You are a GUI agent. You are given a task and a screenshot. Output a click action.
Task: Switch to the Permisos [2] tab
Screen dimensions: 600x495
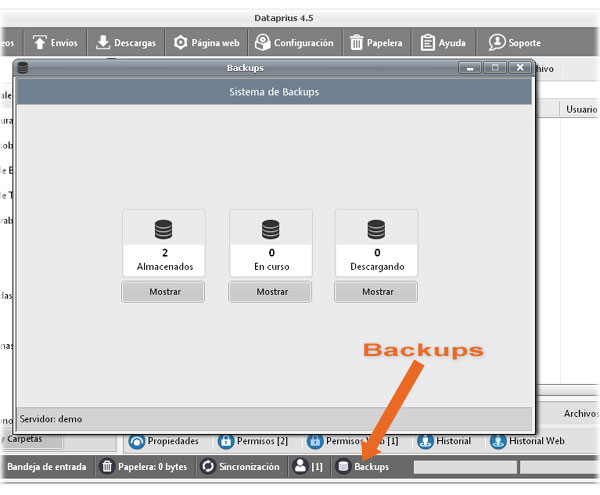click(253, 441)
